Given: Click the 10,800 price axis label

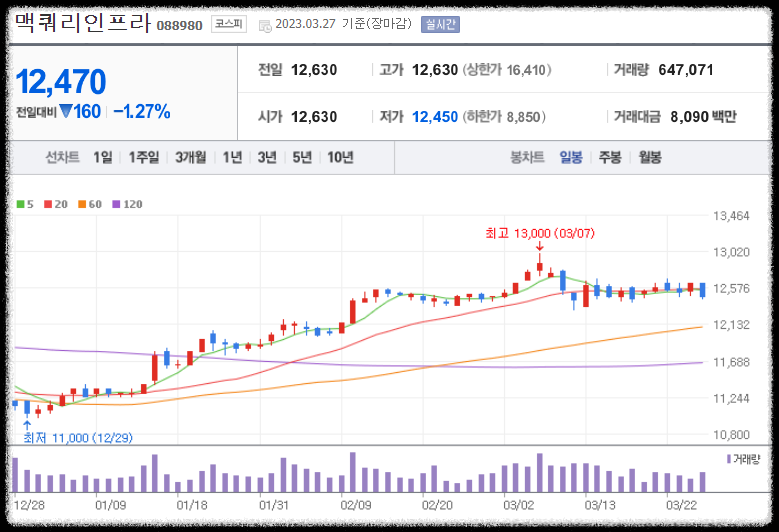Looking at the screenshot, I should (x=731, y=435).
